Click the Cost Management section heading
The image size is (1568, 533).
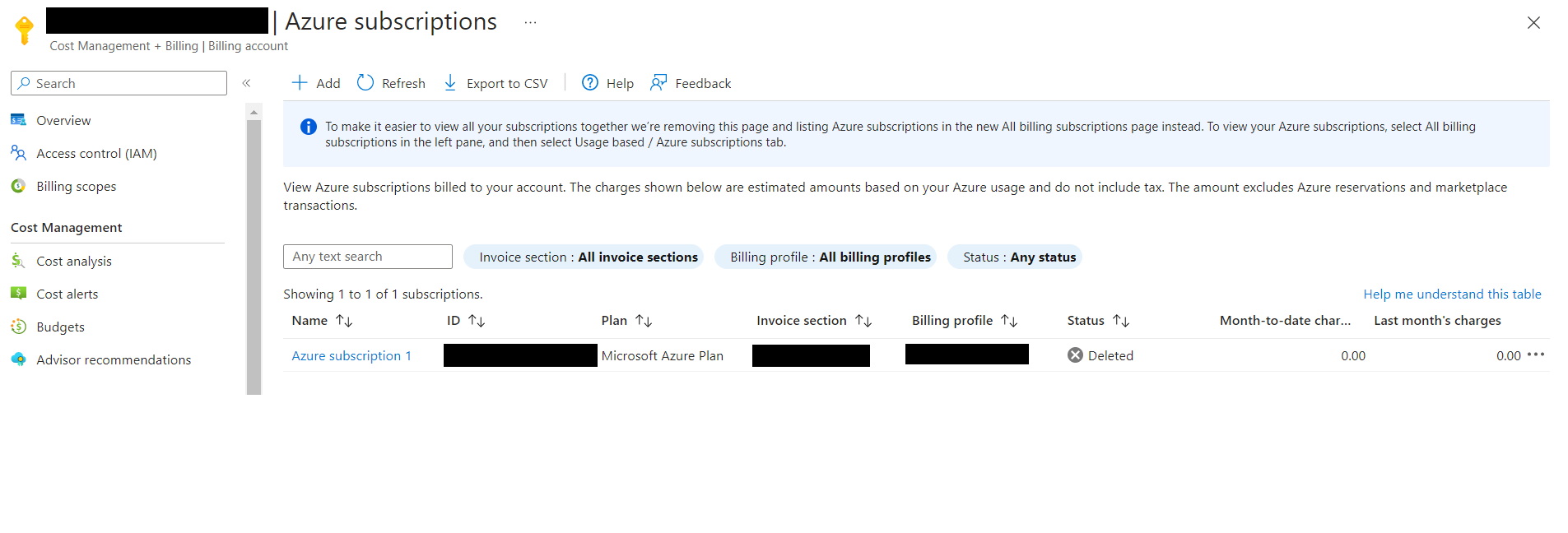coord(67,227)
